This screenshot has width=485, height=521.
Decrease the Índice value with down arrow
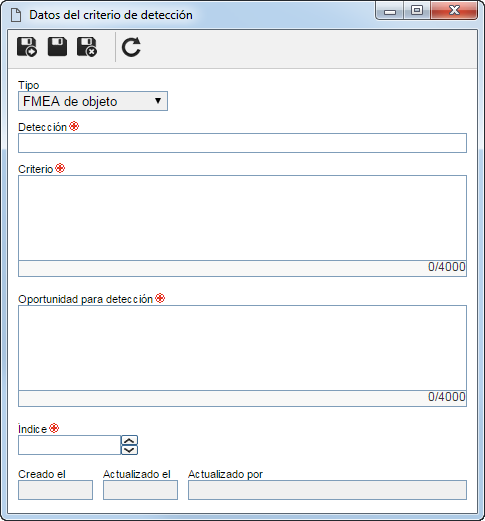[x=129, y=450]
